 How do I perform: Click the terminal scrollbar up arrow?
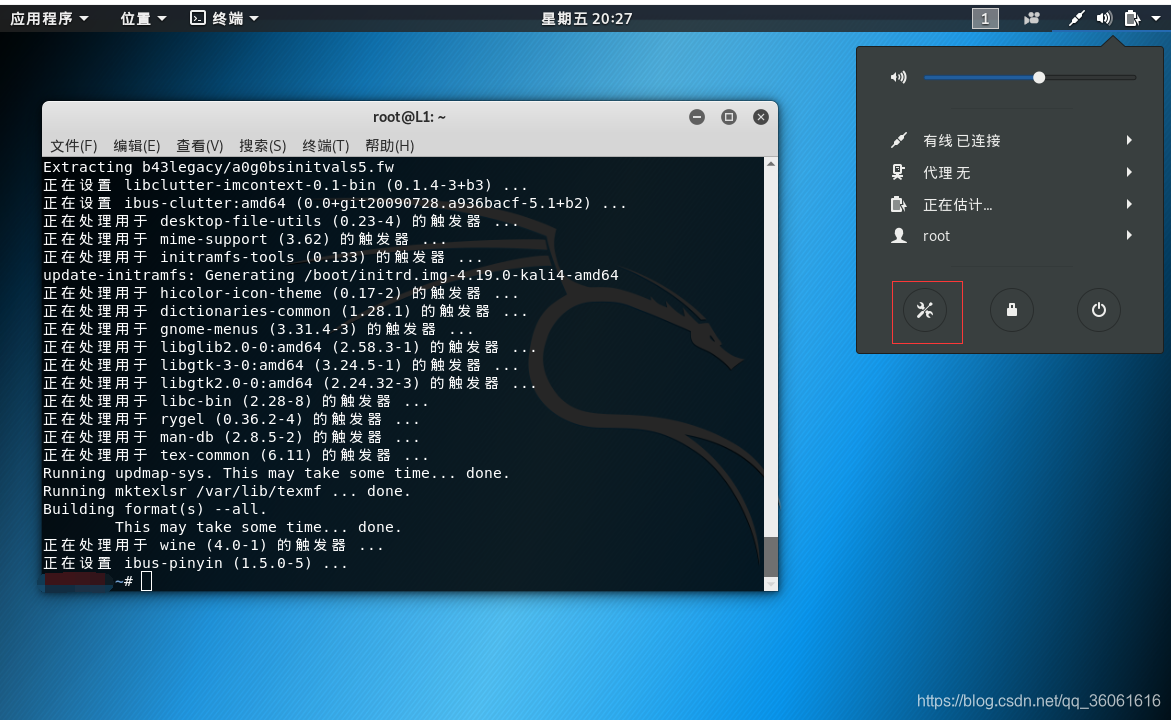click(x=771, y=164)
